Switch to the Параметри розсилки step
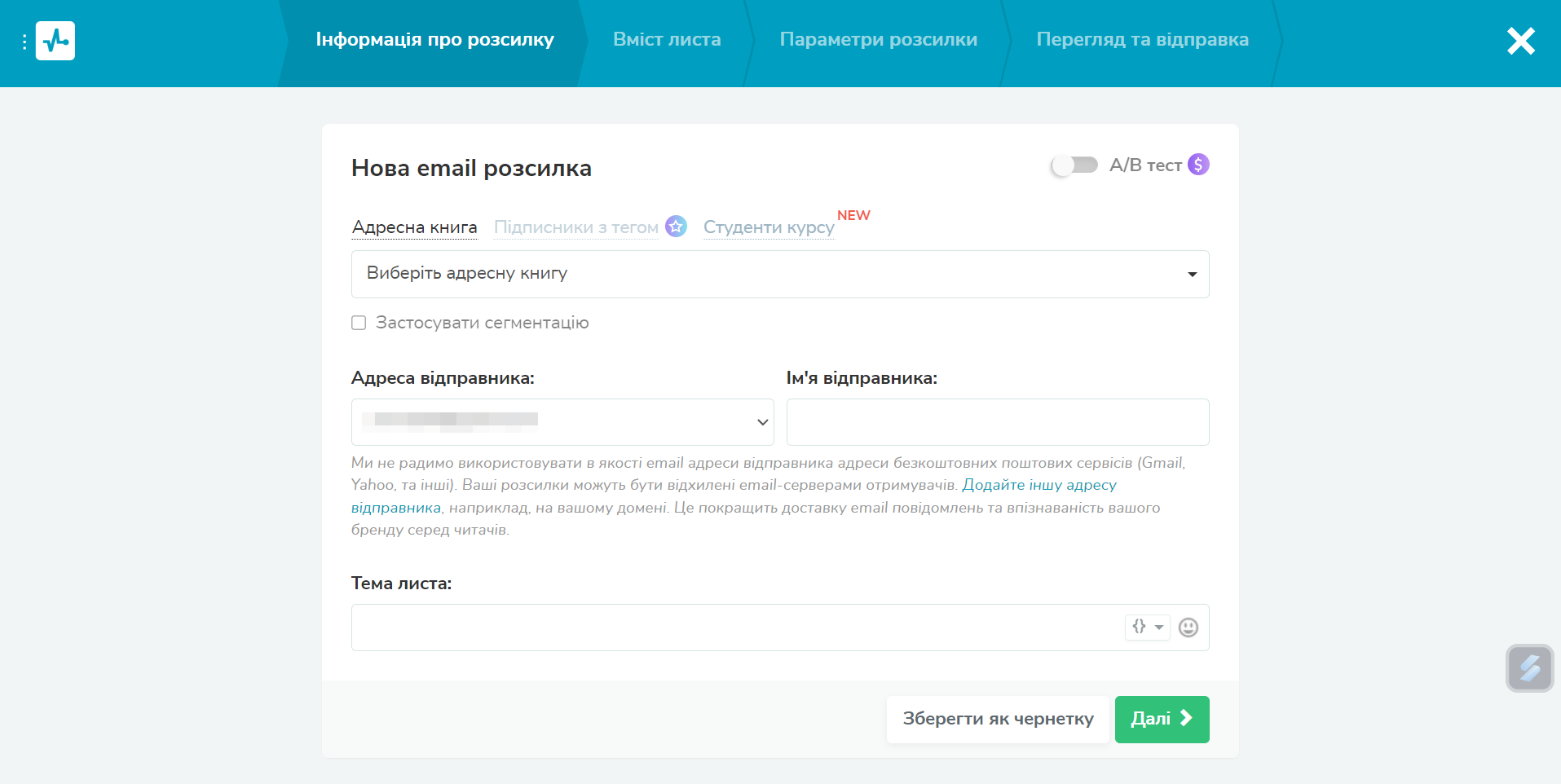The height and width of the screenshot is (784, 1561). click(x=878, y=40)
